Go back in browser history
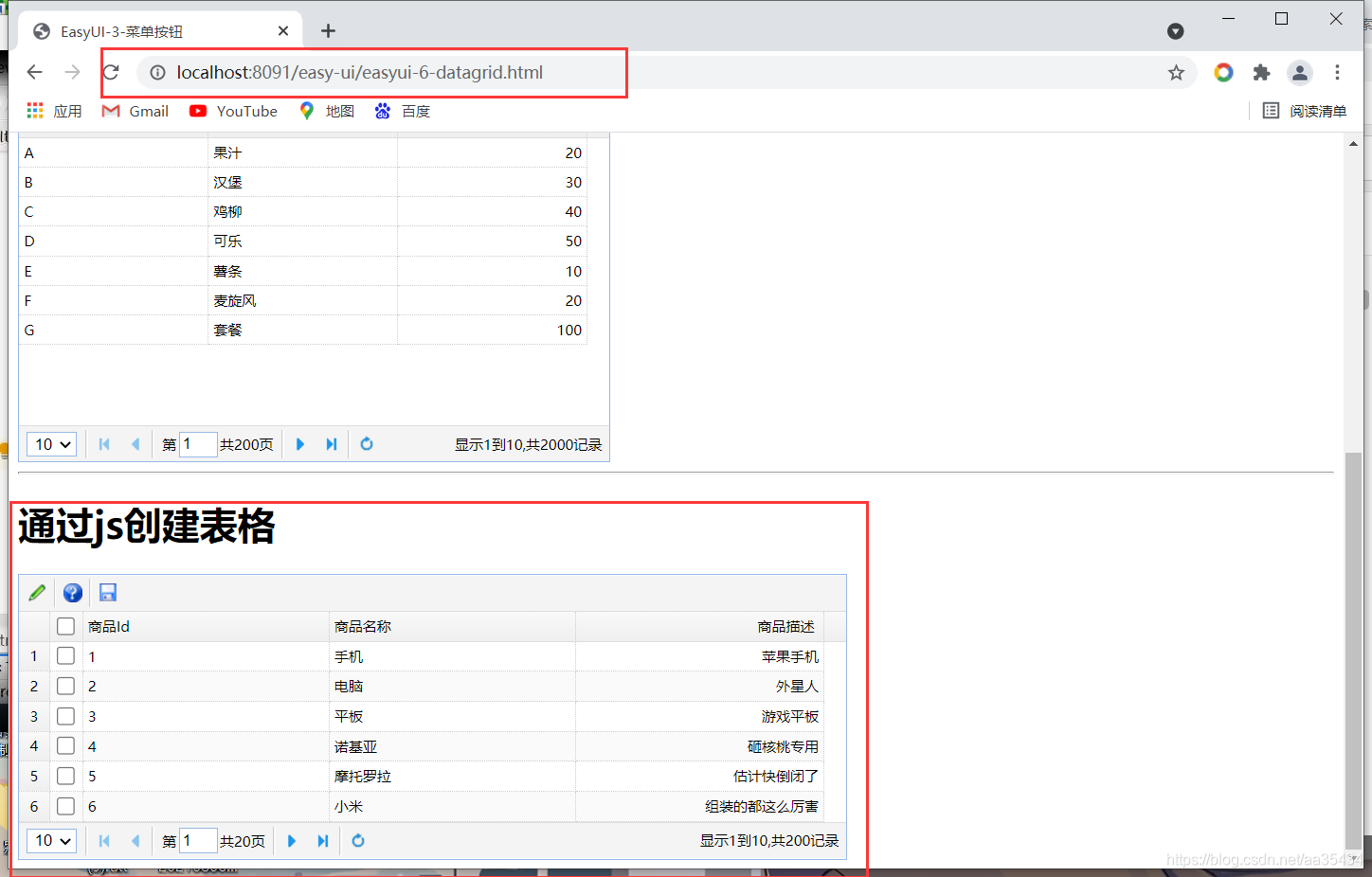 point(34,72)
